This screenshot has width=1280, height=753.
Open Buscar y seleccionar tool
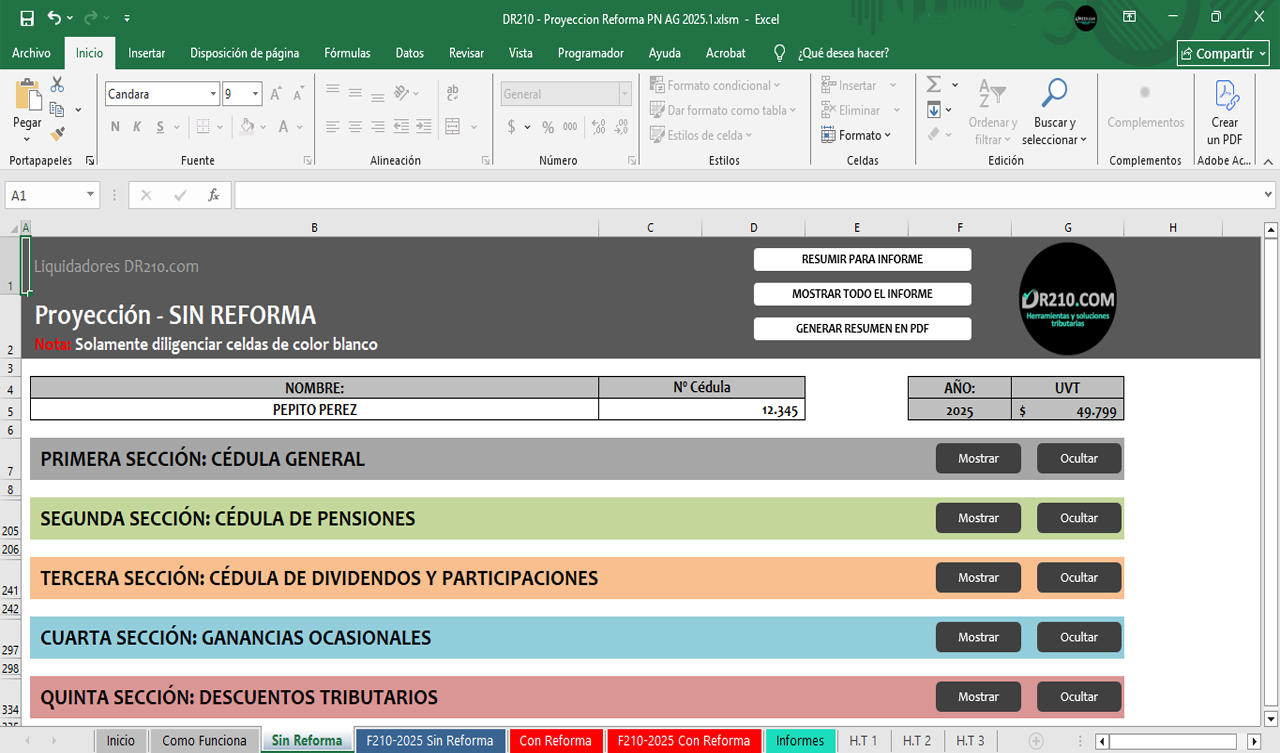(x=1053, y=106)
